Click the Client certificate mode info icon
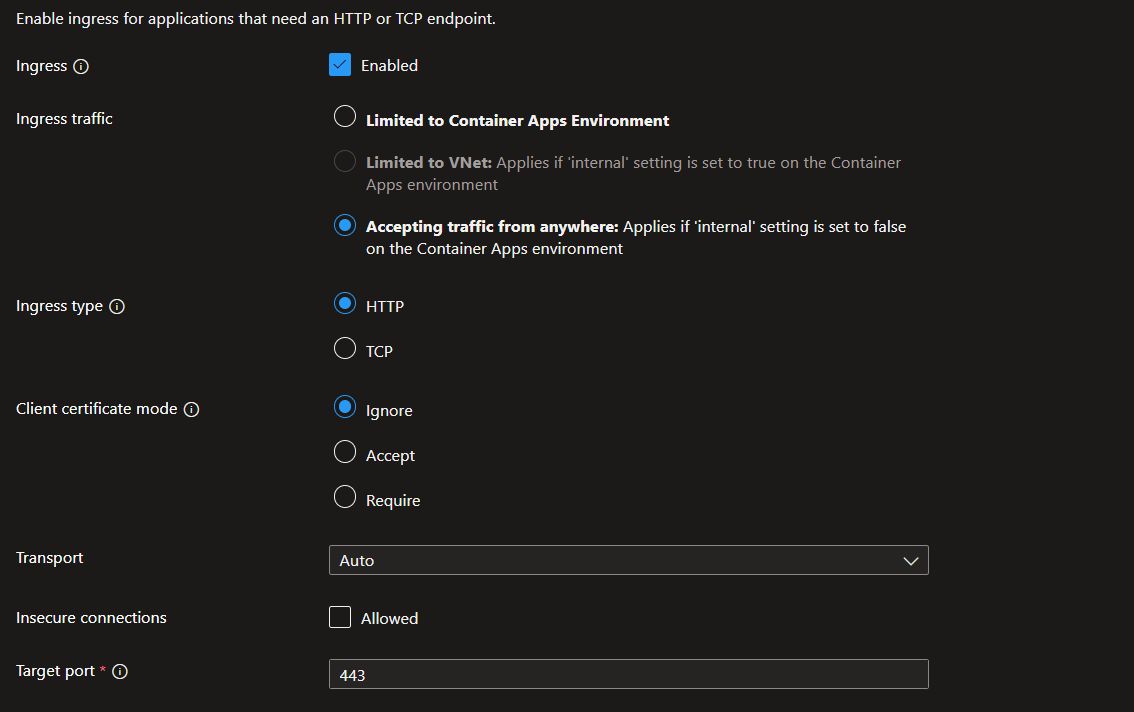This screenshot has width=1134, height=712. coord(192,410)
